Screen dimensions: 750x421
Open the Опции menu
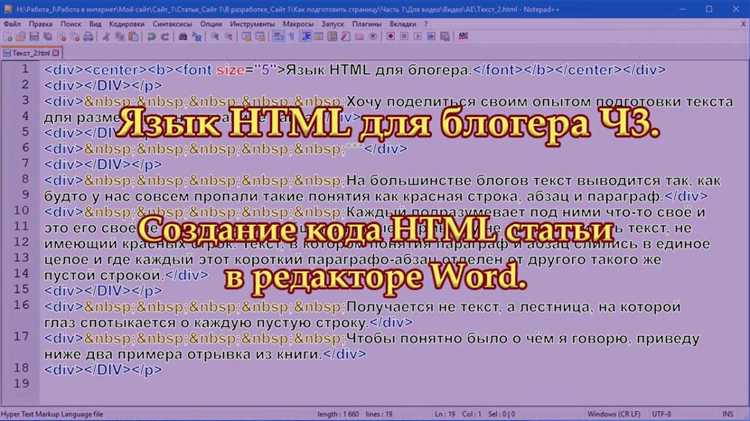211,23
